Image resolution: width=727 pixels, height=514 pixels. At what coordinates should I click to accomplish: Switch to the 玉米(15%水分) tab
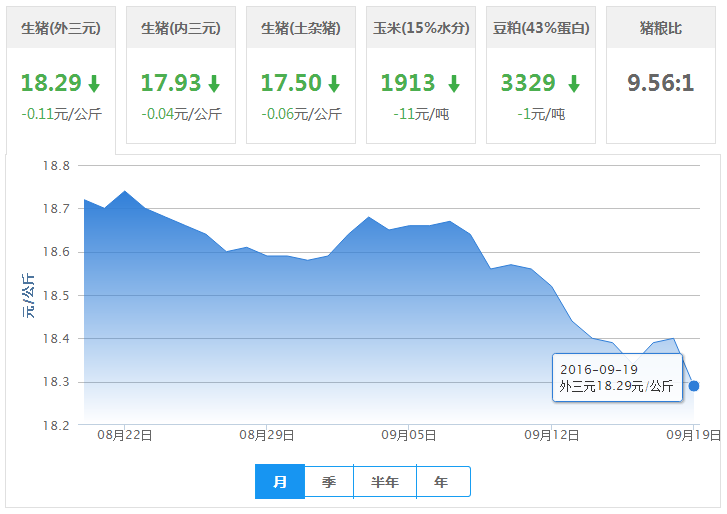421,75
